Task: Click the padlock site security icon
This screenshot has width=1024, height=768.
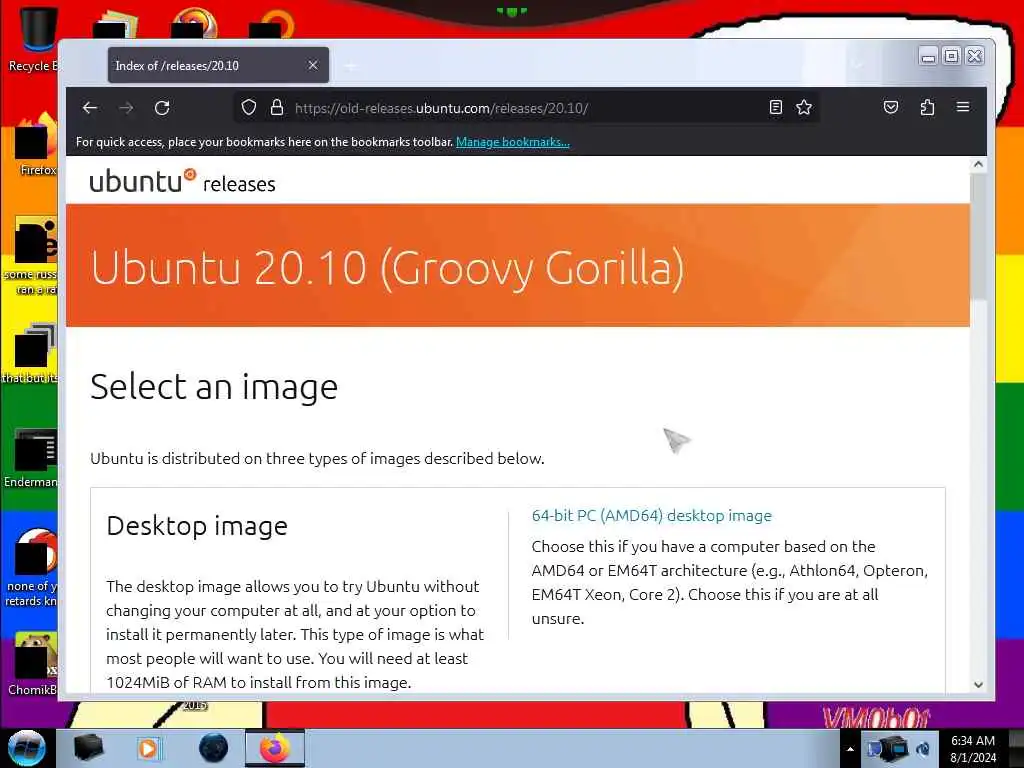Action: pos(276,107)
